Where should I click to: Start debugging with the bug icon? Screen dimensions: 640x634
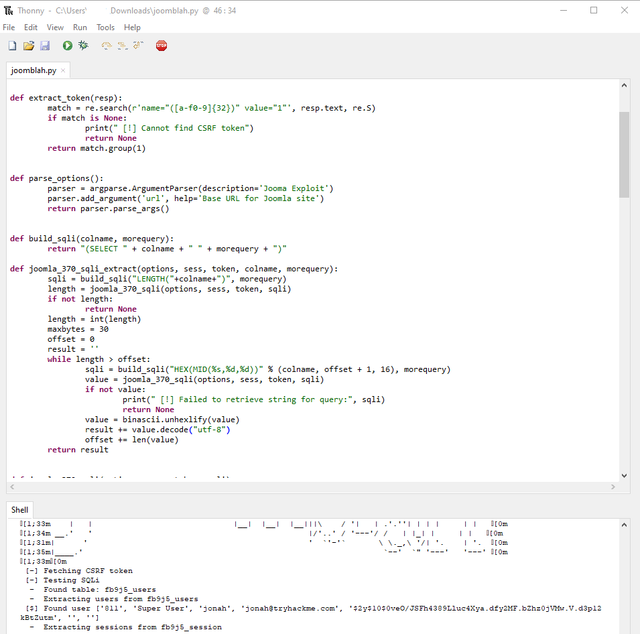83,45
